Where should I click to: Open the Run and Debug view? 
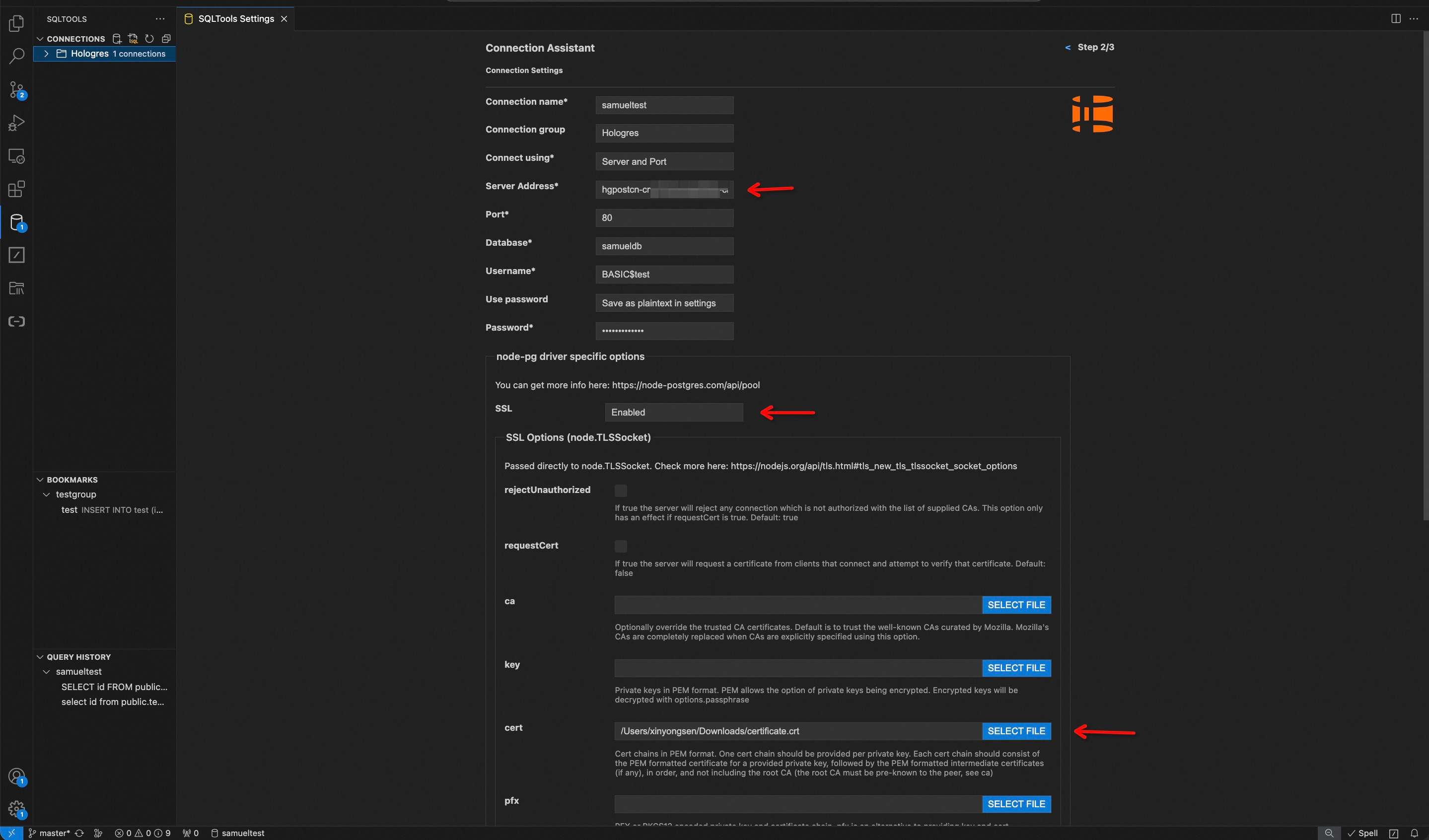coord(16,123)
